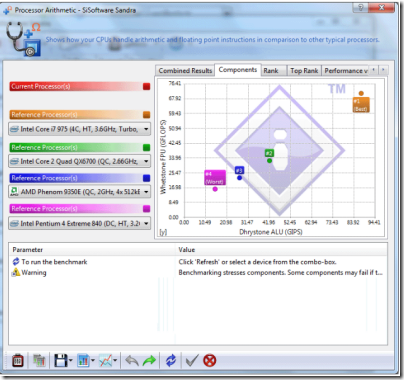Click the grey checkmark OK icon
The height and width of the screenshot is (380, 404).
click(192, 361)
